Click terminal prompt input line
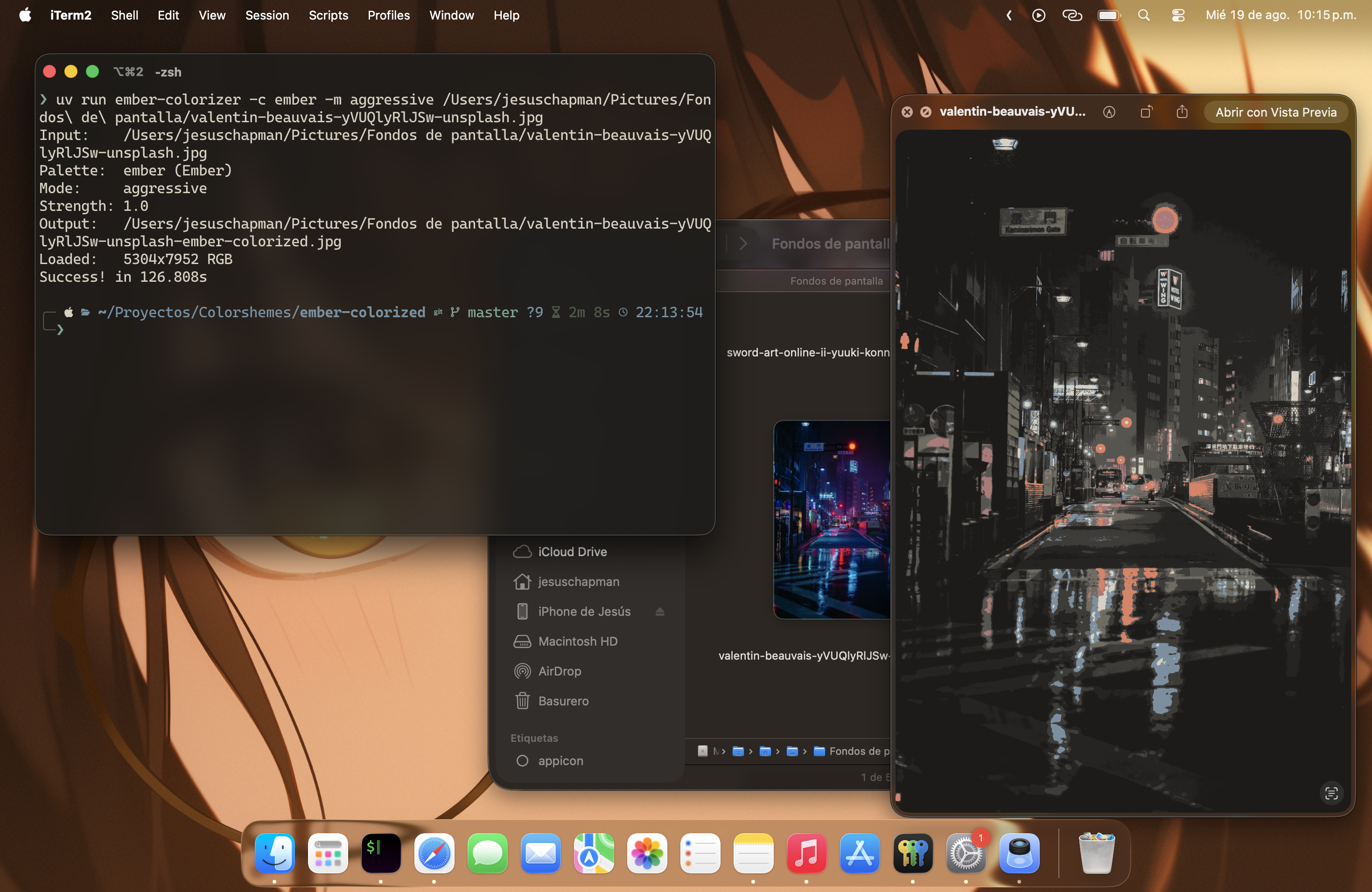The height and width of the screenshot is (892, 1372). point(375,330)
